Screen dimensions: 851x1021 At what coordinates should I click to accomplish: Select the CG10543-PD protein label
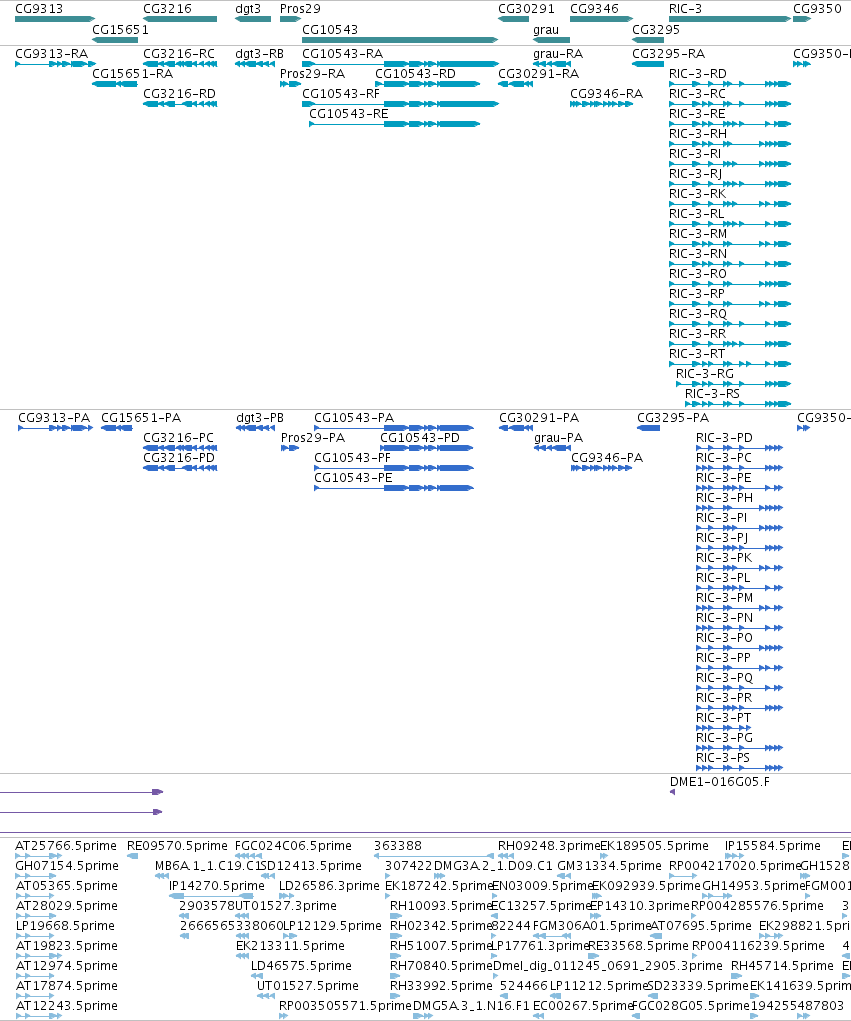[420, 438]
